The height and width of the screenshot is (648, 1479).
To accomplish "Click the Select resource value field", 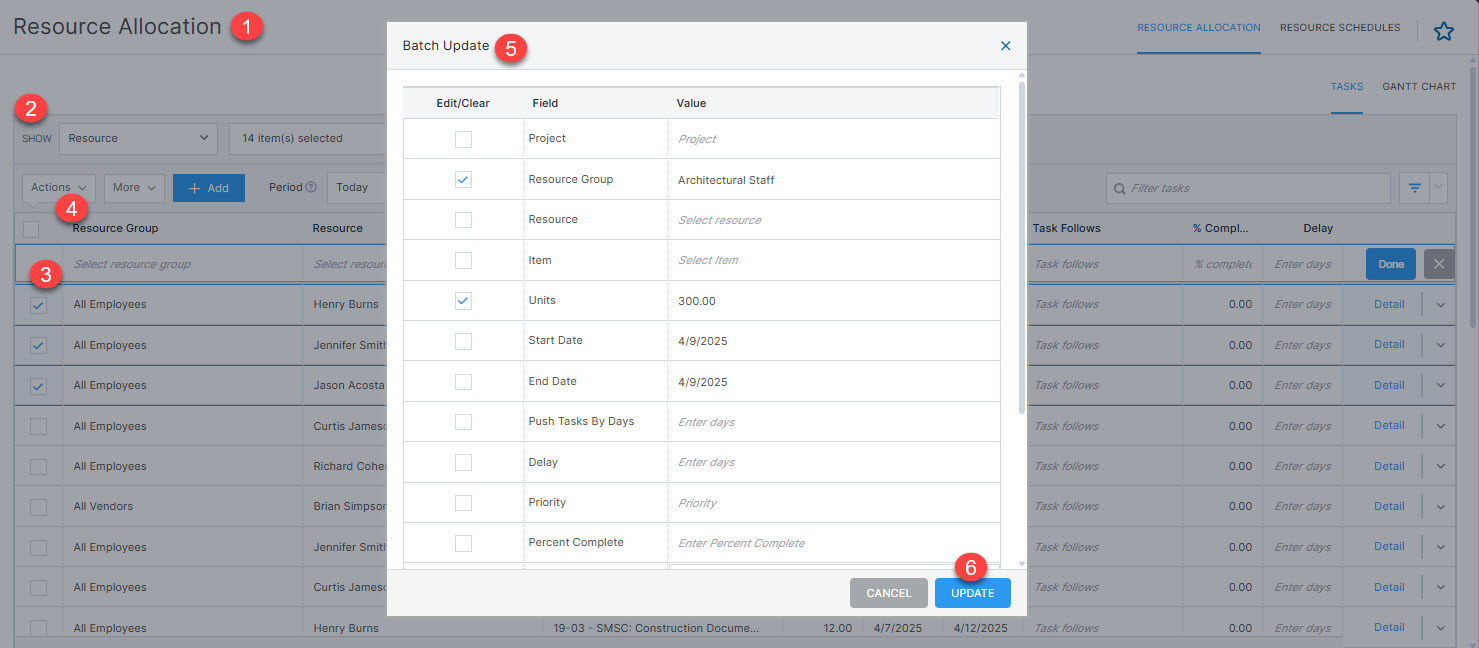I will coord(834,220).
